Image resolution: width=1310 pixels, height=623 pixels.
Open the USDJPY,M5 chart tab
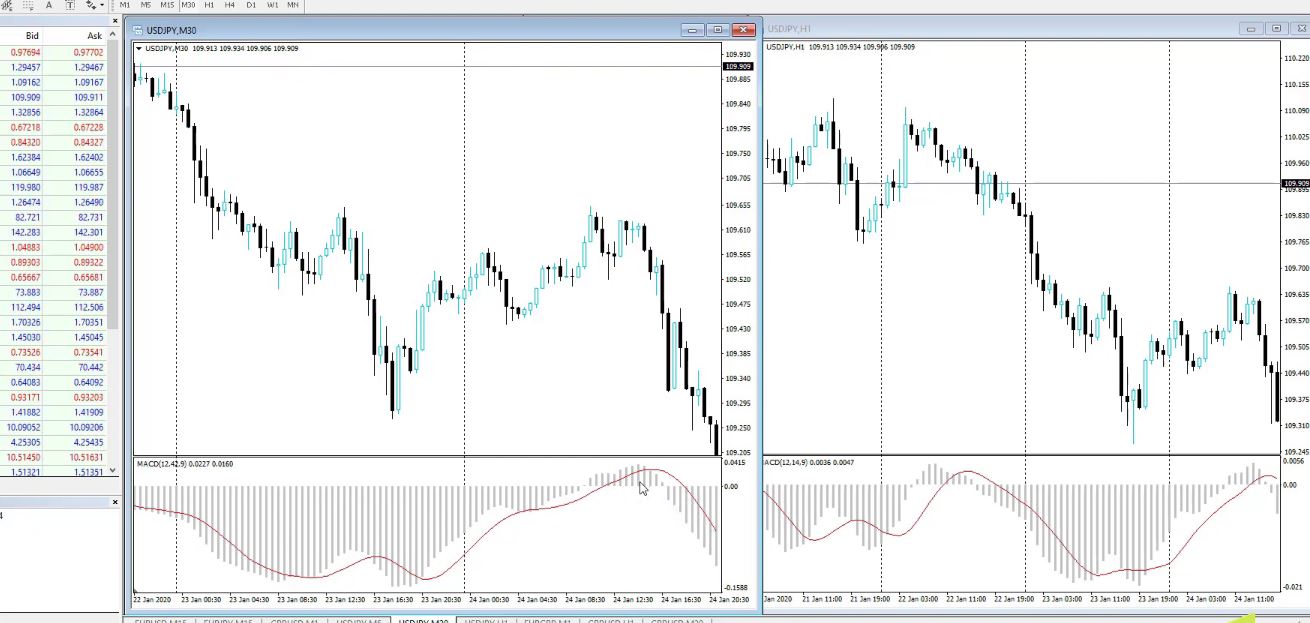pos(358,621)
